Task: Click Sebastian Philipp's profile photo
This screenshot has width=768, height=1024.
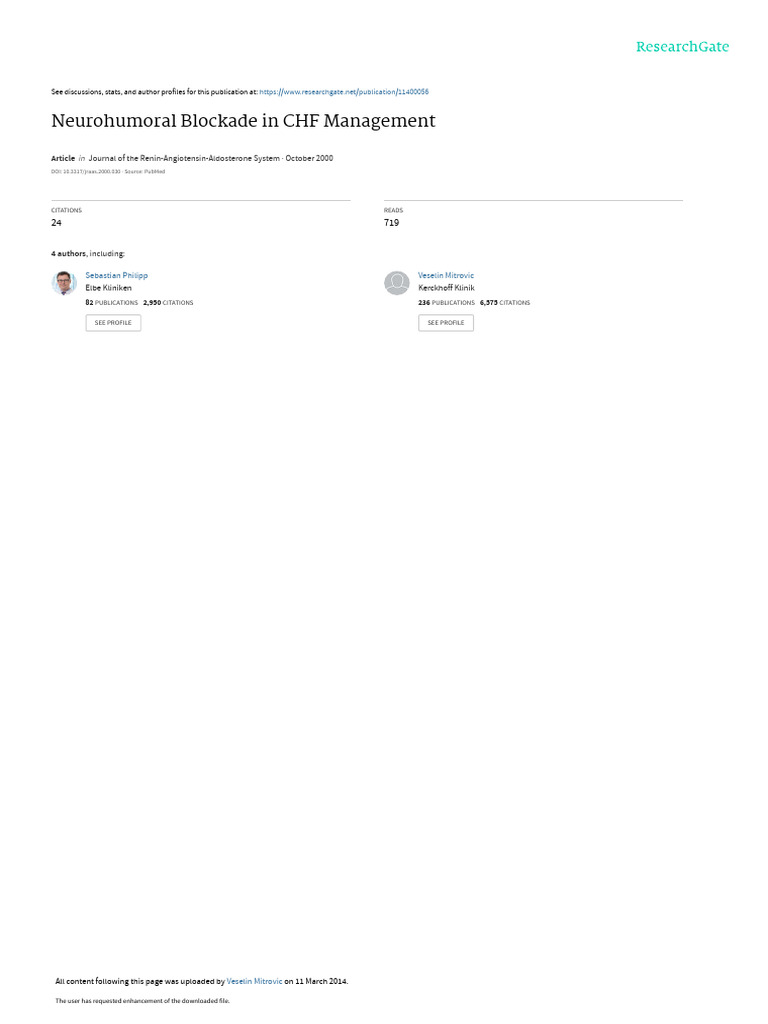Action: click(x=64, y=283)
